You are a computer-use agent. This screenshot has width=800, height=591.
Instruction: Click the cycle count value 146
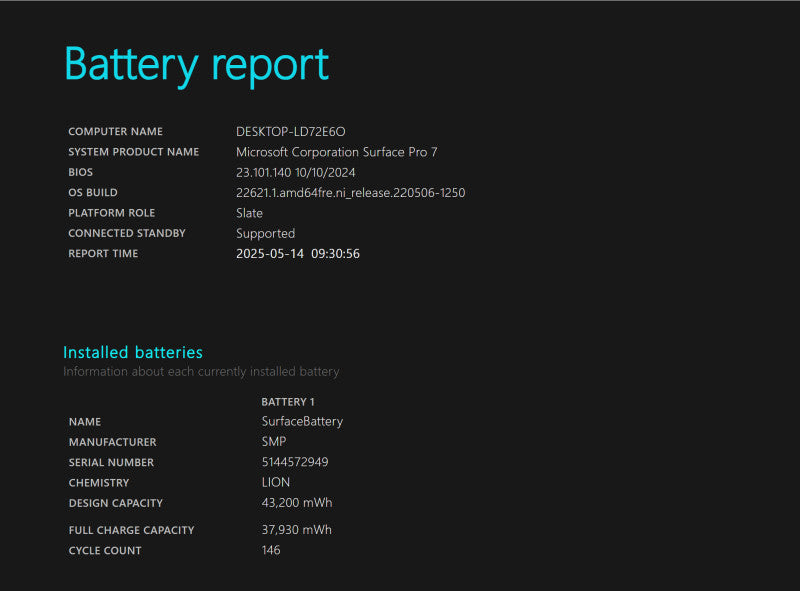pyautogui.click(x=271, y=550)
